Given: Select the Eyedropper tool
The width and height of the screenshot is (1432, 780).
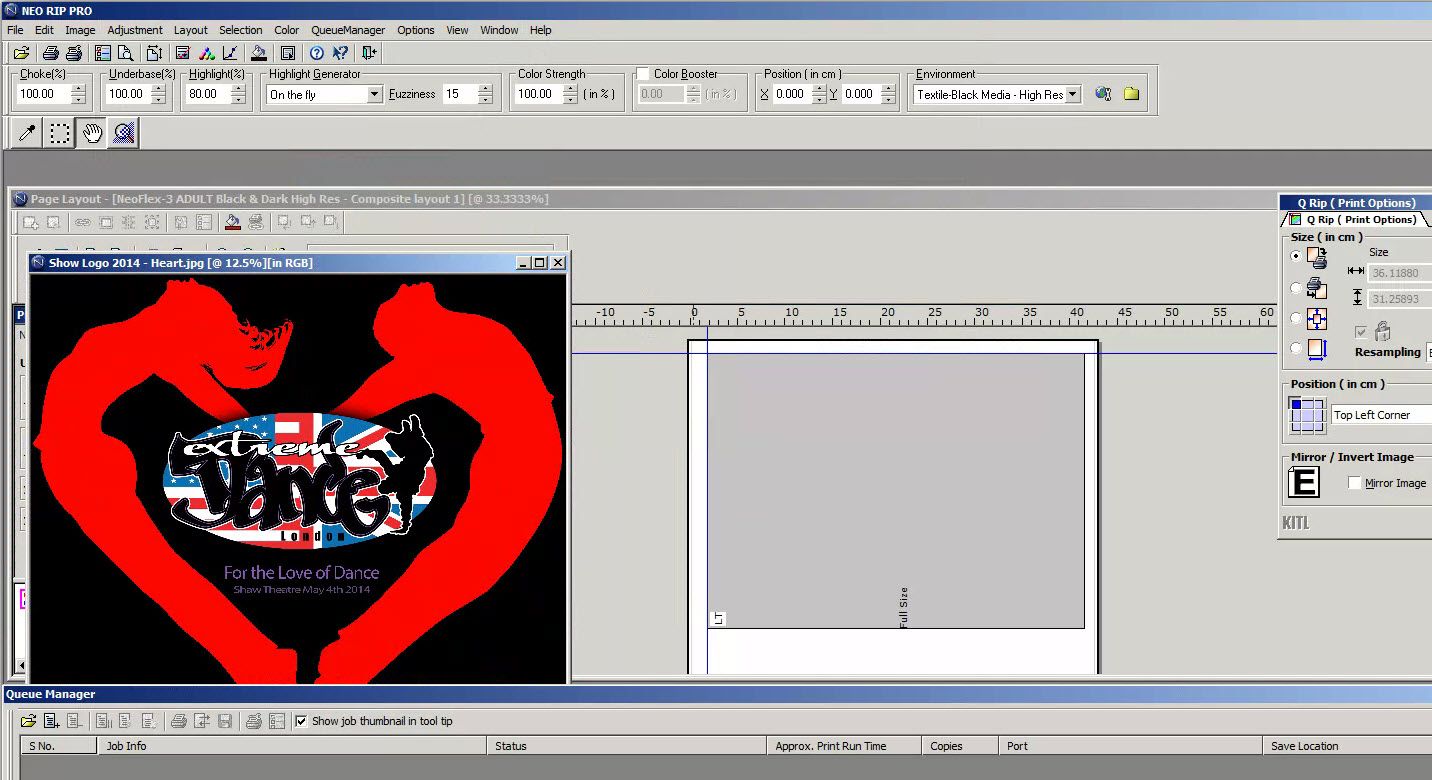Looking at the screenshot, I should click(28, 133).
